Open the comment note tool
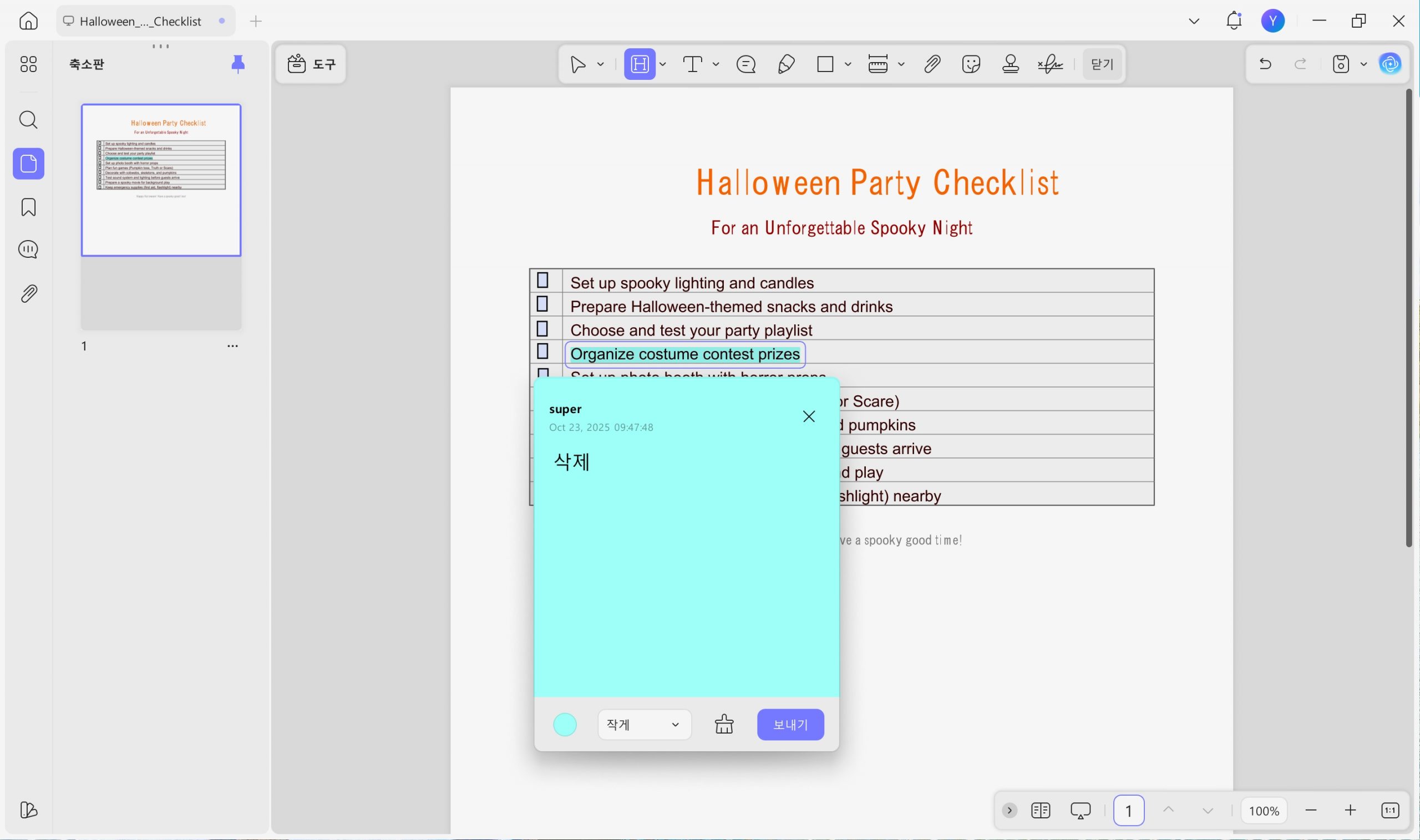The width and height of the screenshot is (1420, 840). [x=745, y=64]
